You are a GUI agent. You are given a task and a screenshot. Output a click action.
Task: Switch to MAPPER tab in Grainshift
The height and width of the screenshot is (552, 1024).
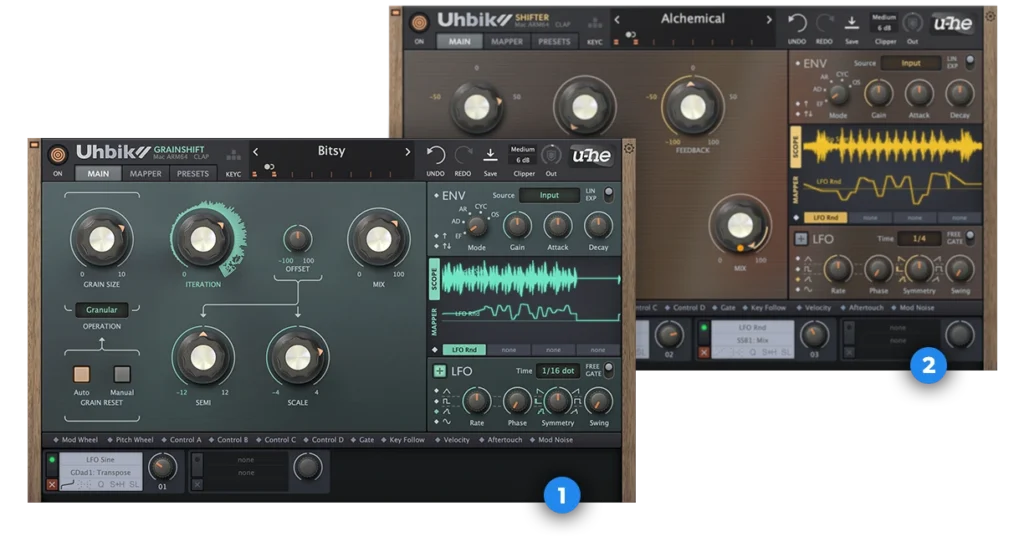tap(145, 173)
